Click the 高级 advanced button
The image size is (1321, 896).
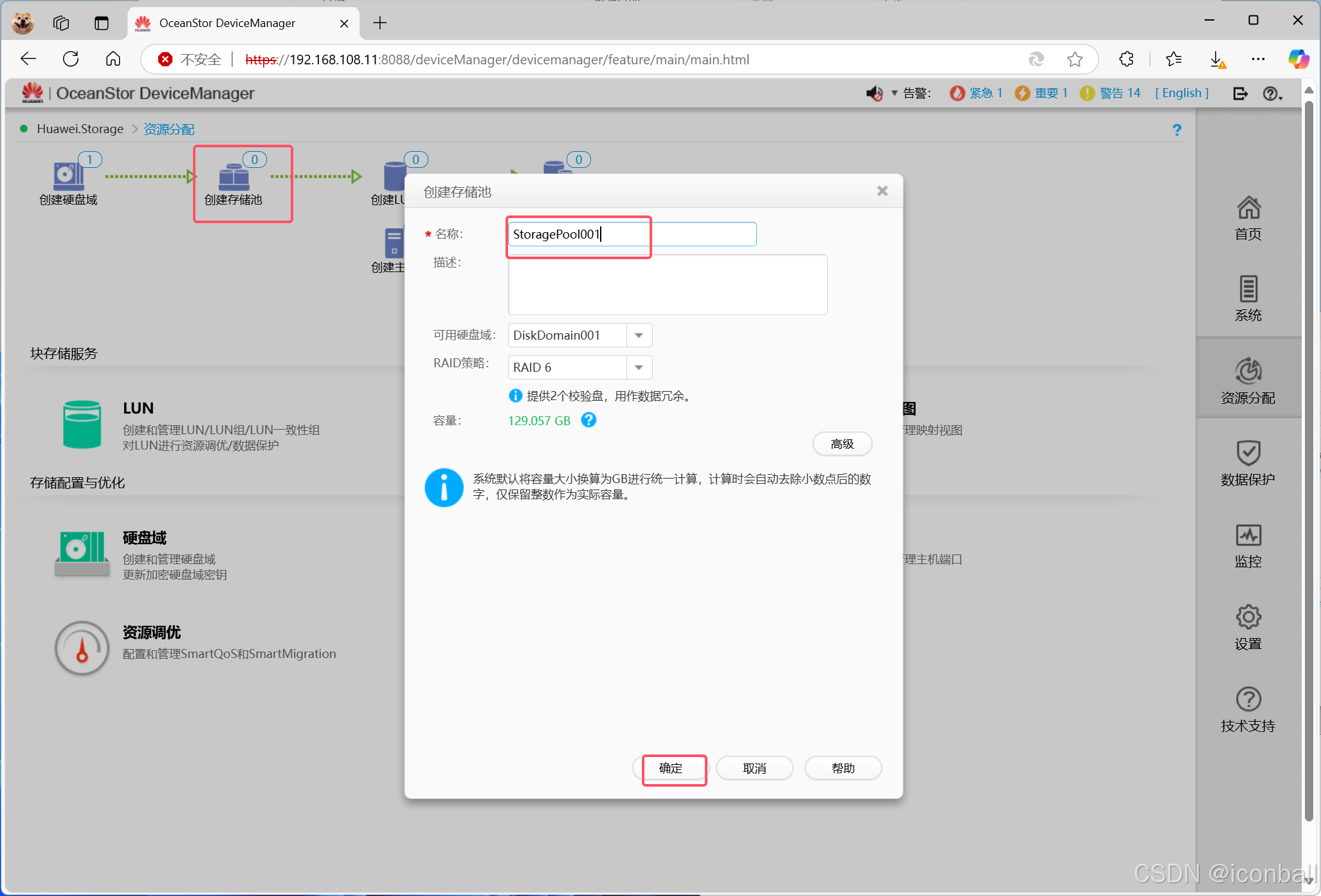[x=841, y=444]
